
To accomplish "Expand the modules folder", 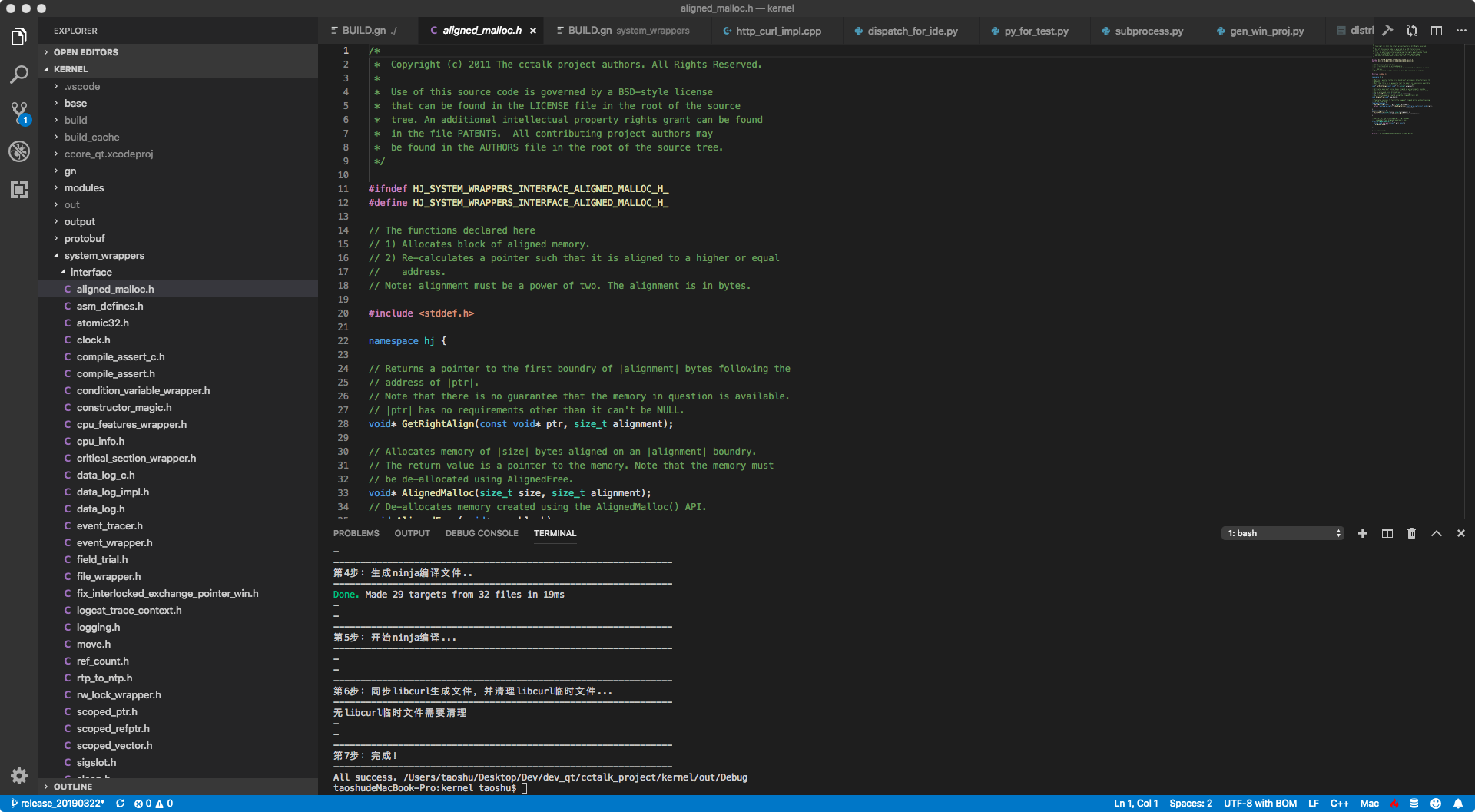I will tap(84, 187).
